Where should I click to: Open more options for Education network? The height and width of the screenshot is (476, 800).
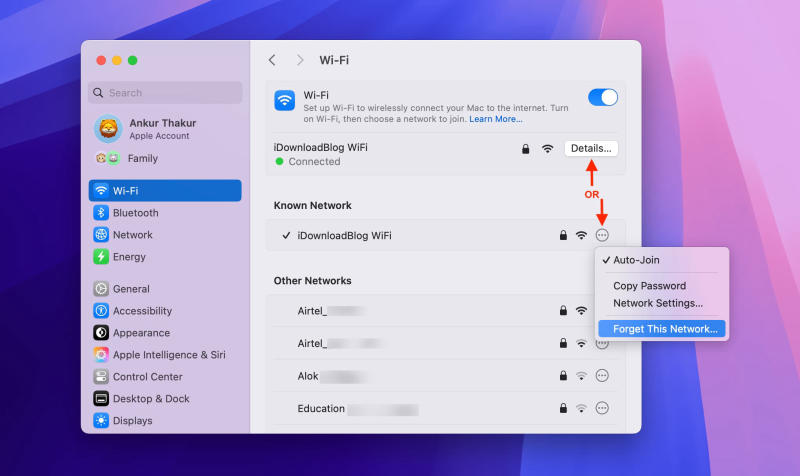tap(602, 408)
